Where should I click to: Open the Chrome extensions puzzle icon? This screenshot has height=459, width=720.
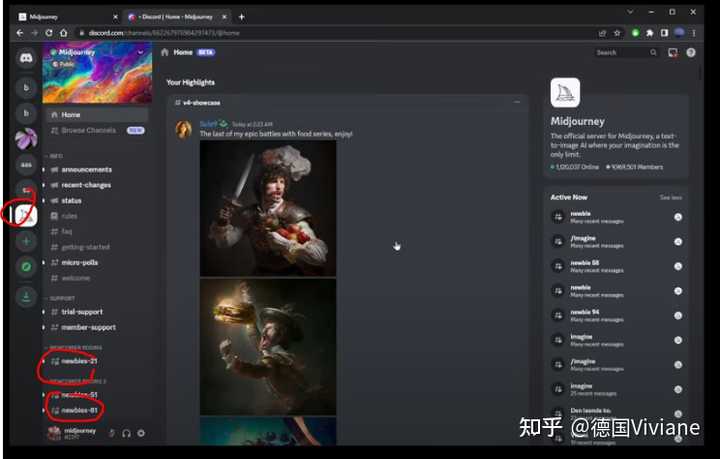pos(650,33)
